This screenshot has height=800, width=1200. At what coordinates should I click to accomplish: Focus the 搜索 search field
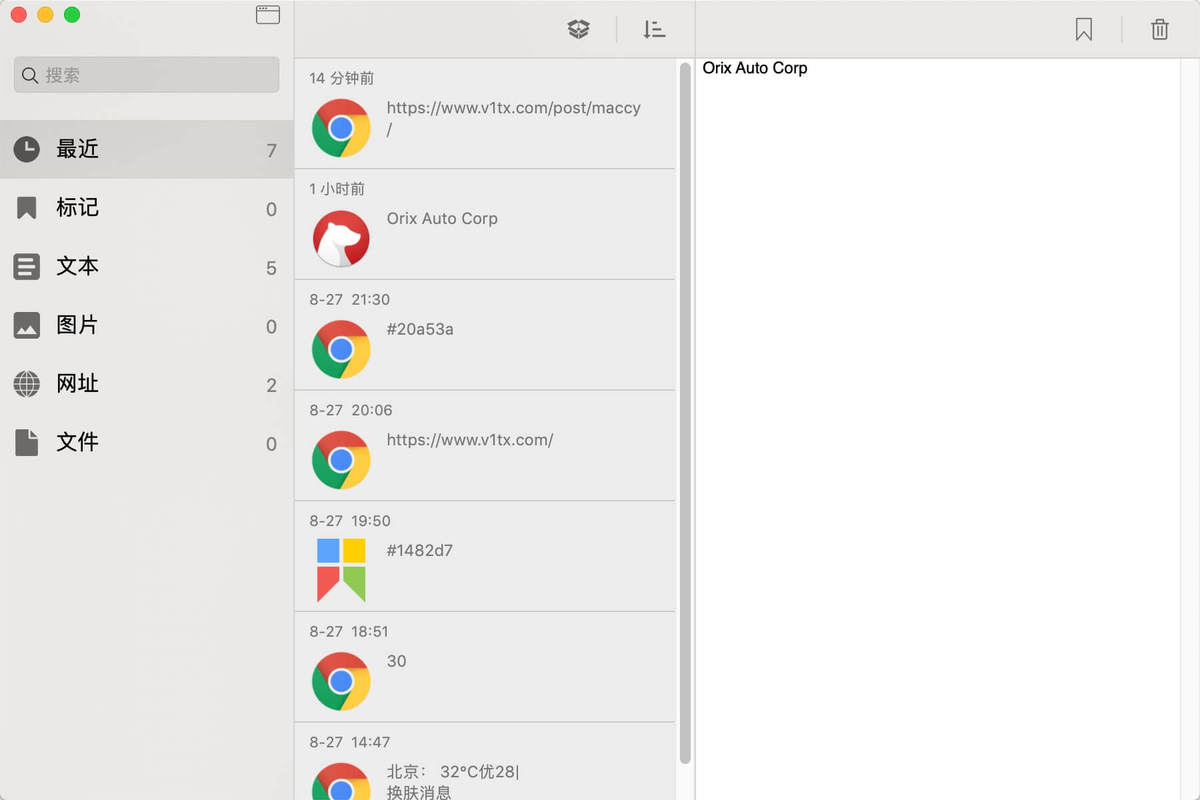pyautogui.click(x=147, y=75)
